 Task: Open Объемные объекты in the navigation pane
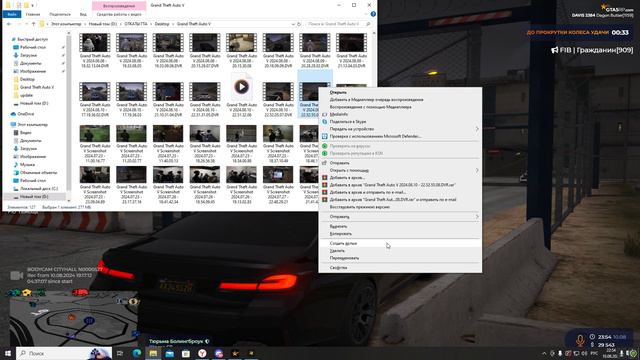pos(38,173)
